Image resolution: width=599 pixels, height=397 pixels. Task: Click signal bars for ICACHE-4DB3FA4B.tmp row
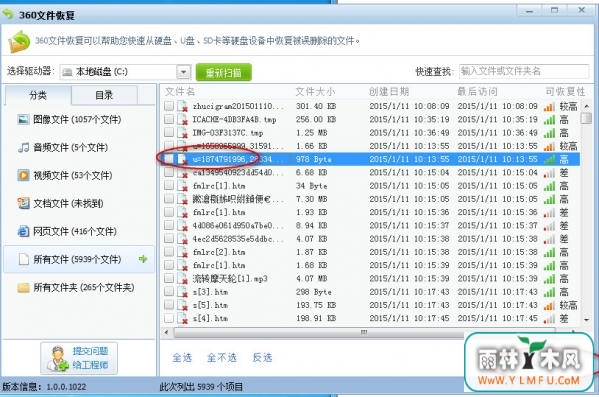[549, 120]
